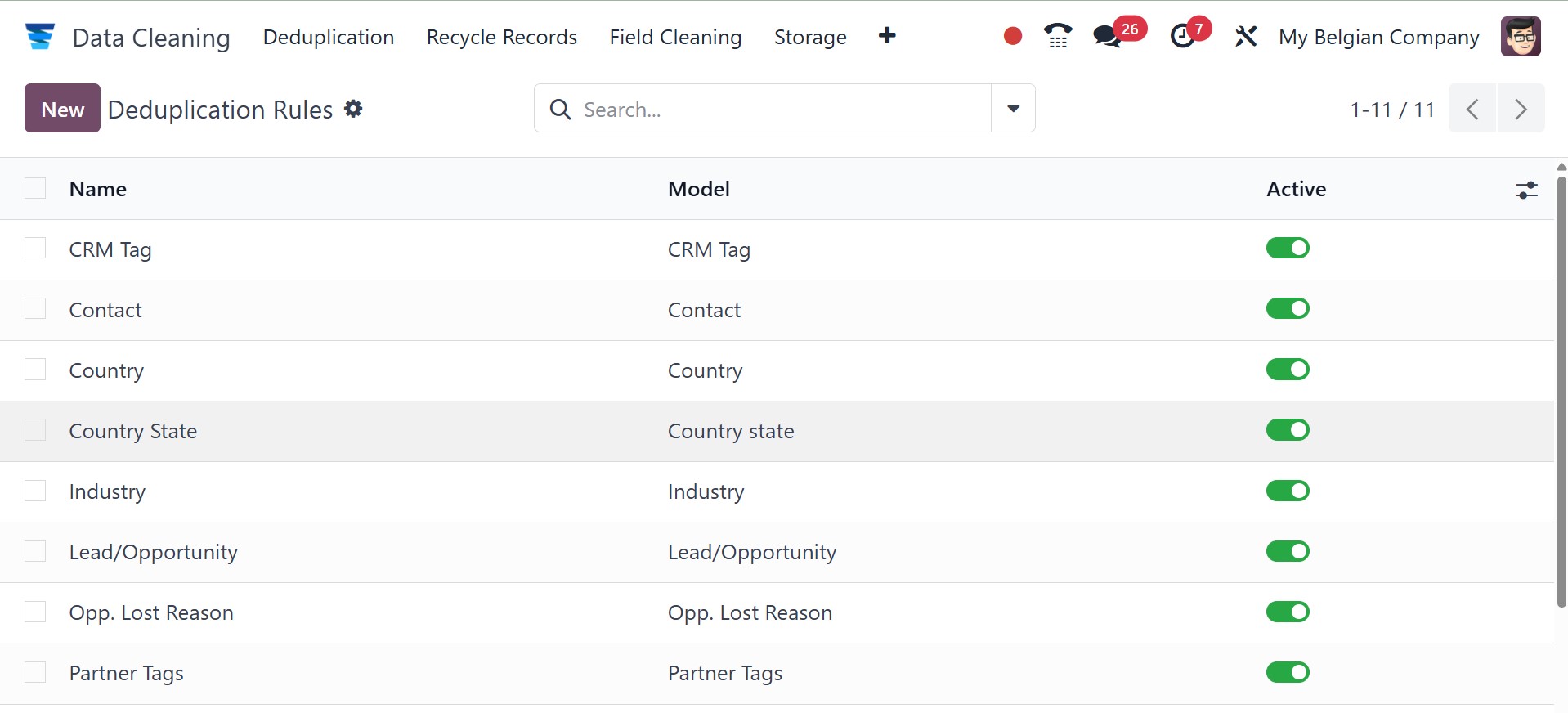1568x713 pixels.
Task: Open the VoIP phone dialer icon
Action: pyautogui.click(x=1058, y=37)
